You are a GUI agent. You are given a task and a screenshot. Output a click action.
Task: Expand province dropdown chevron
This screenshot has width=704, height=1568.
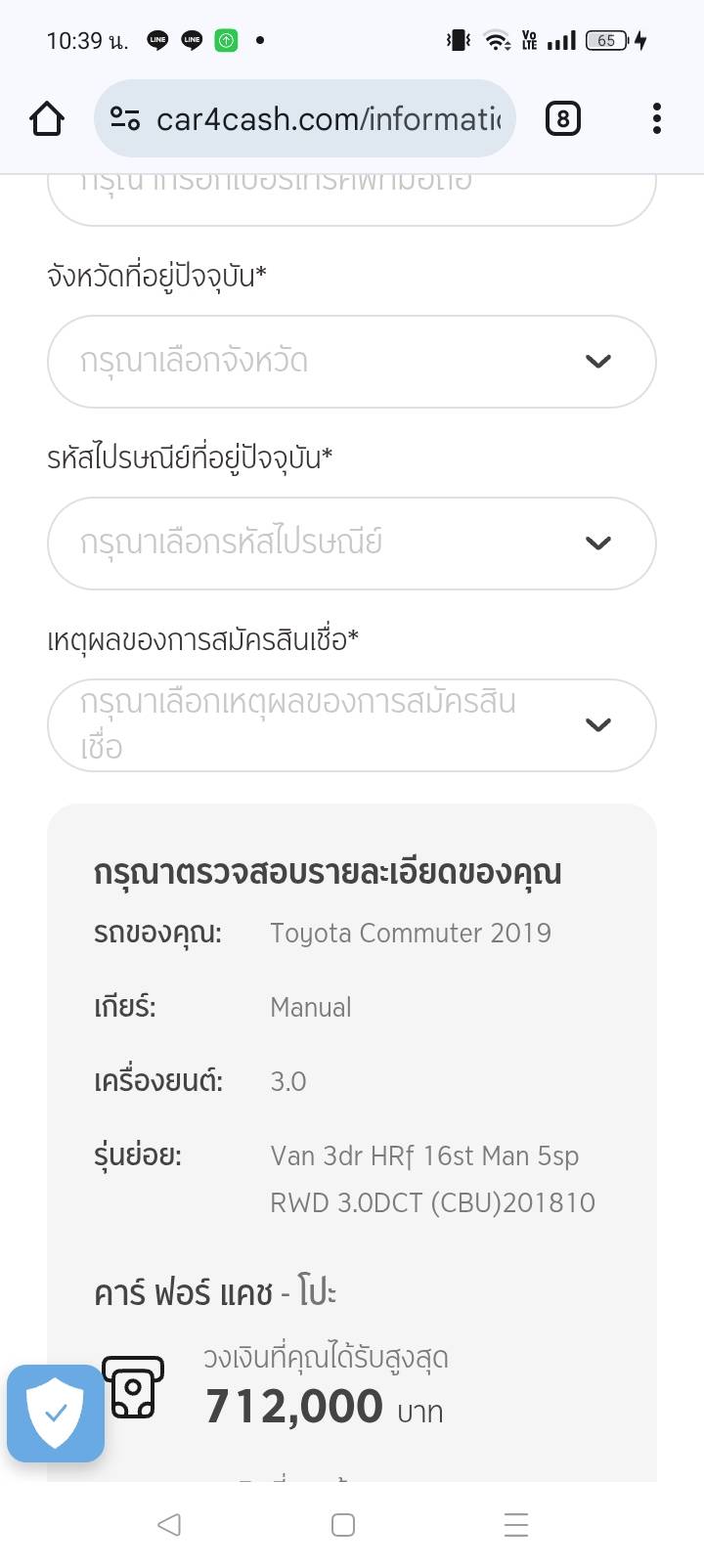[597, 362]
